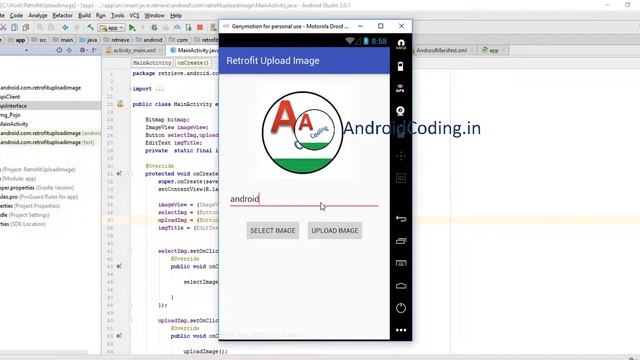Click the Genymotion recent apps button
Screen dimensions: 640x360
point(401,241)
